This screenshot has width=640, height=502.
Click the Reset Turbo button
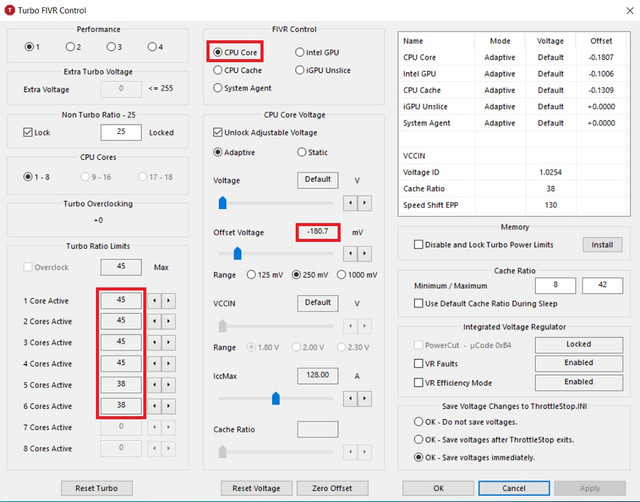coord(97,488)
